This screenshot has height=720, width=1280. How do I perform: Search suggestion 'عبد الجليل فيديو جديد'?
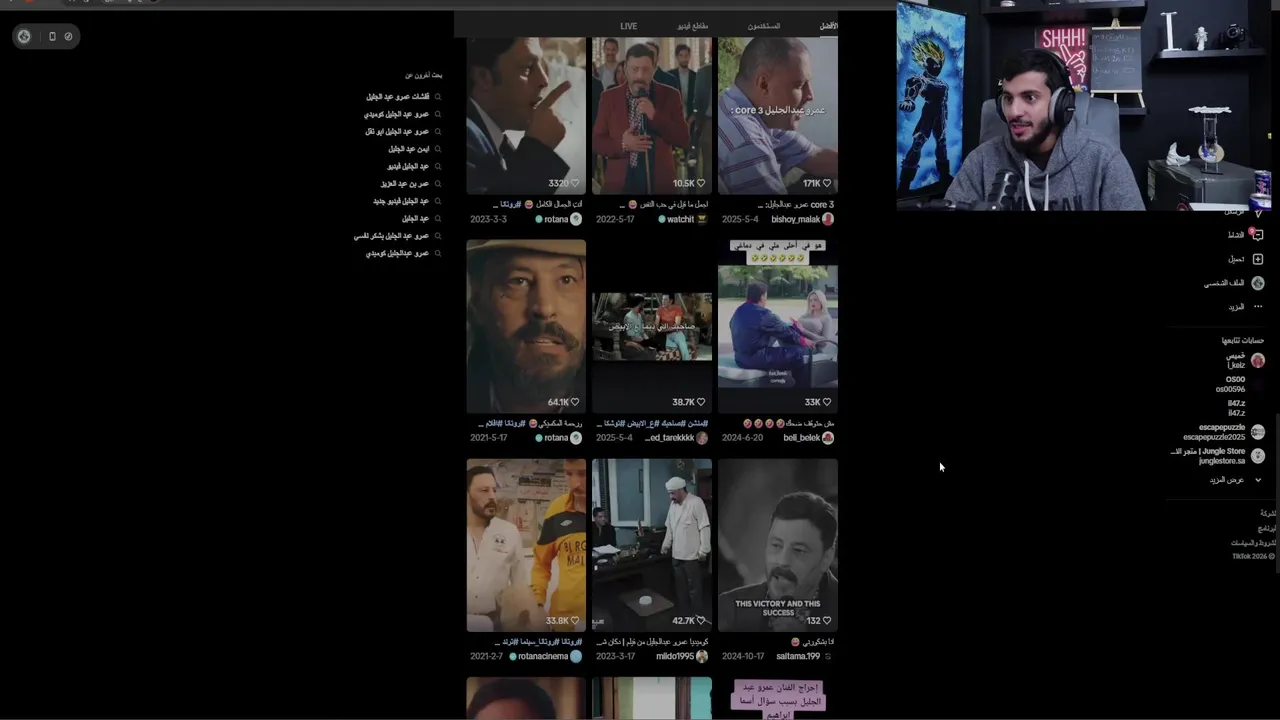pyautogui.click(x=401, y=201)
